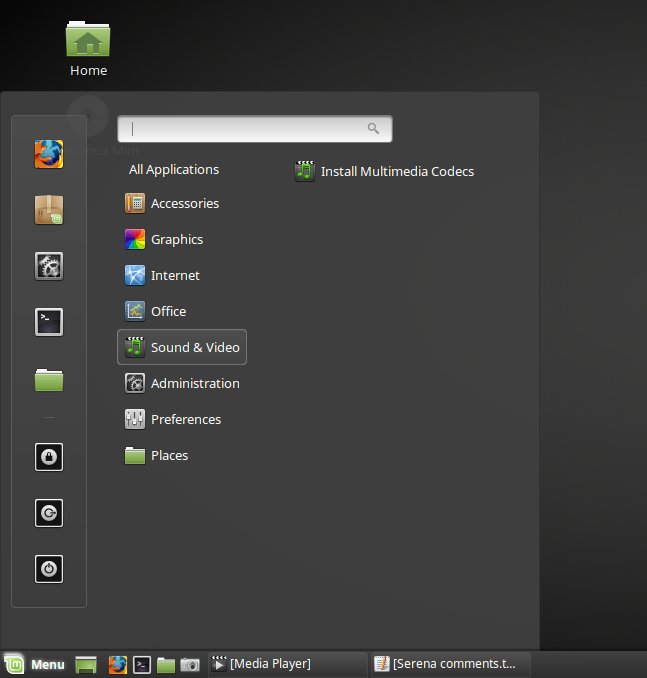Viewport: 647px width, 678px height.
Task: Open the Files folder icon in favorites sidebar
Action: coord(49,380)
